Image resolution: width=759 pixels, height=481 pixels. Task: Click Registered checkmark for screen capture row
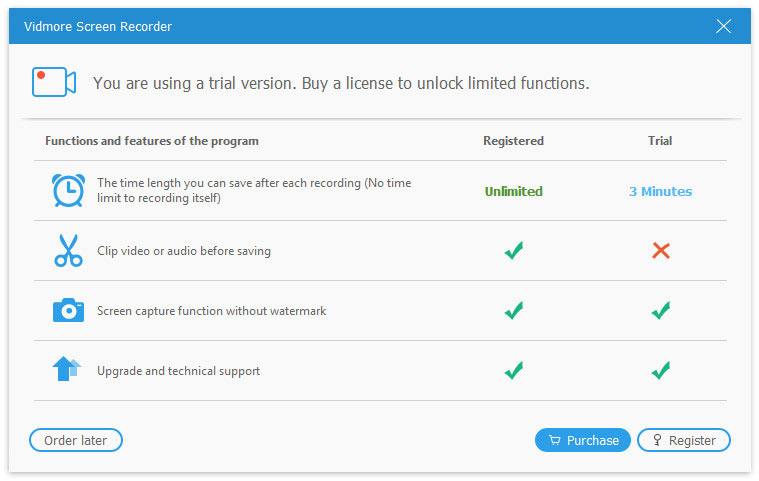[x=513, y=311]
